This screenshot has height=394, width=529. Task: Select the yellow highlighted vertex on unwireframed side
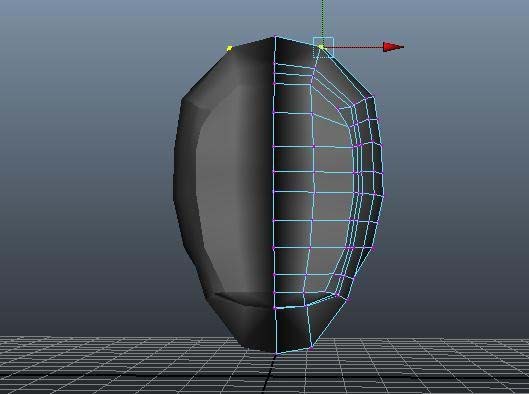[229, 49]
